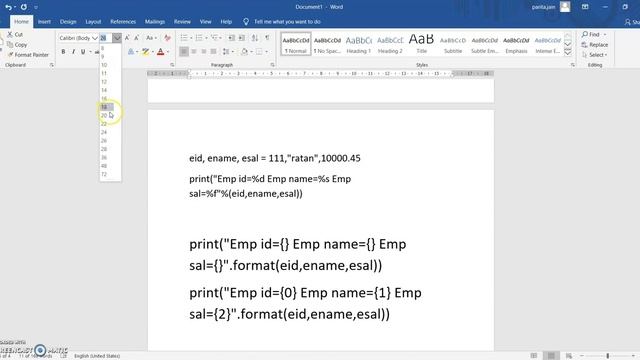Expand the Styles gallery more arrow
The width and height of the screenshot is (640, 360).
(x=568, y=53)
